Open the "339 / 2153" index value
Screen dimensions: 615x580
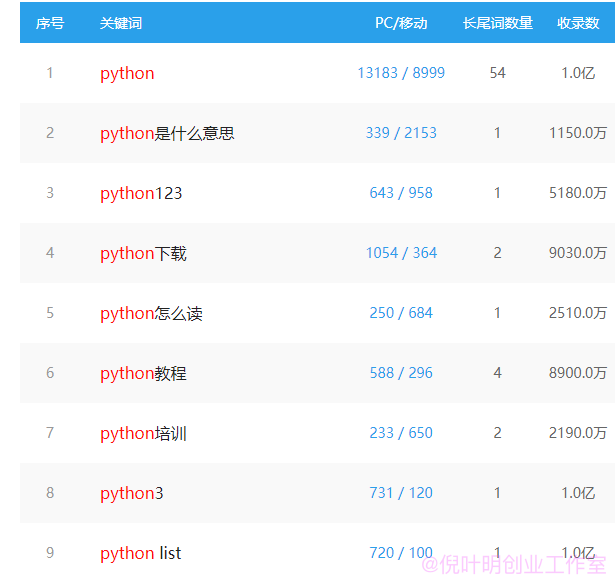401,133
